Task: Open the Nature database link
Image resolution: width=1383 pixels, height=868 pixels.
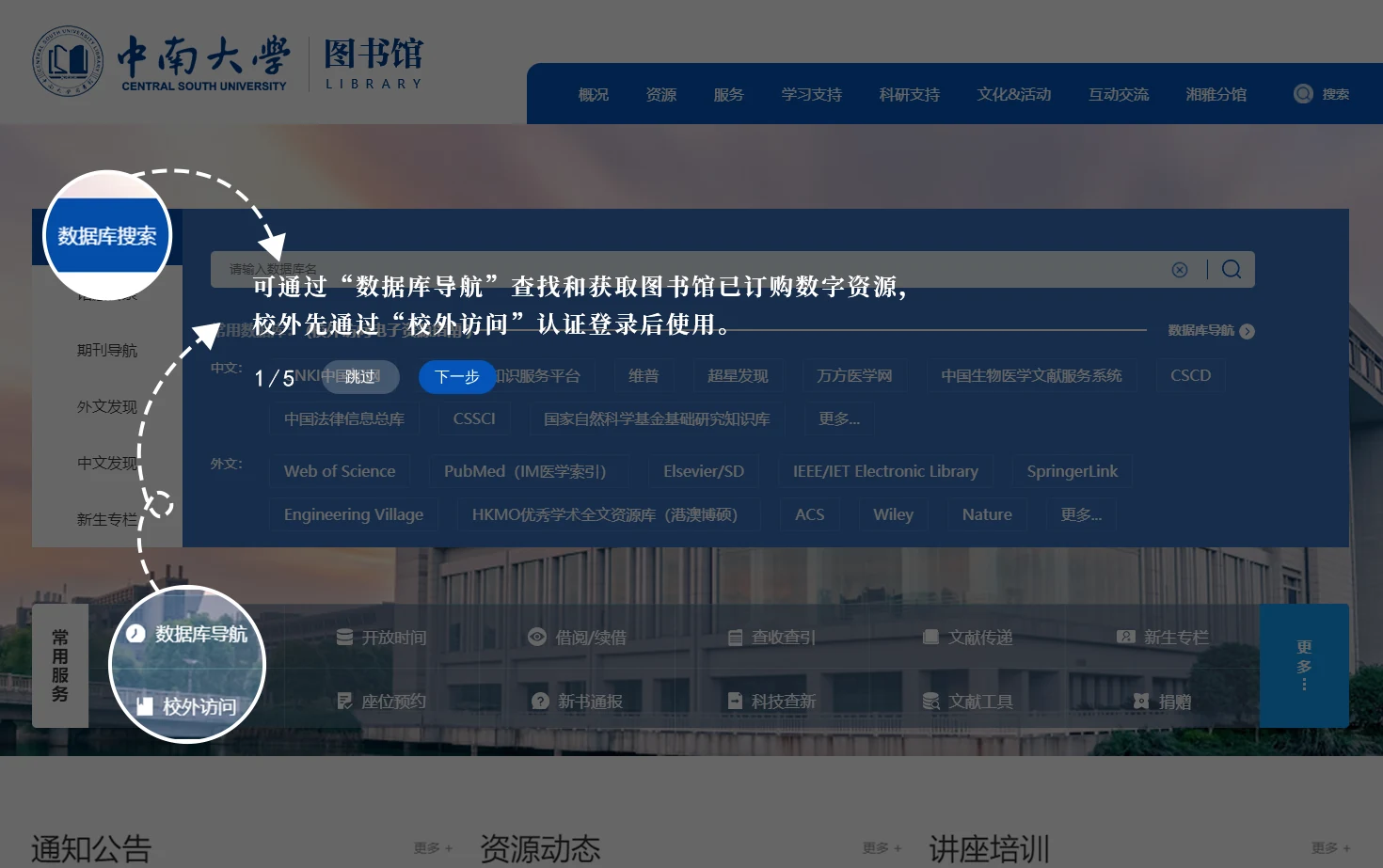Action: pyautogui.click(x=987, y=514)
